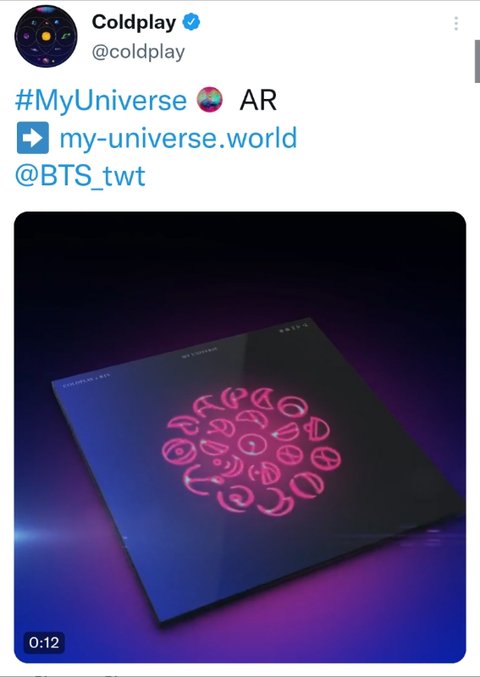Click the pink circular symbols on album cover
The height and width of the screenshot is (677, 480).
click(x=252, y=451)
